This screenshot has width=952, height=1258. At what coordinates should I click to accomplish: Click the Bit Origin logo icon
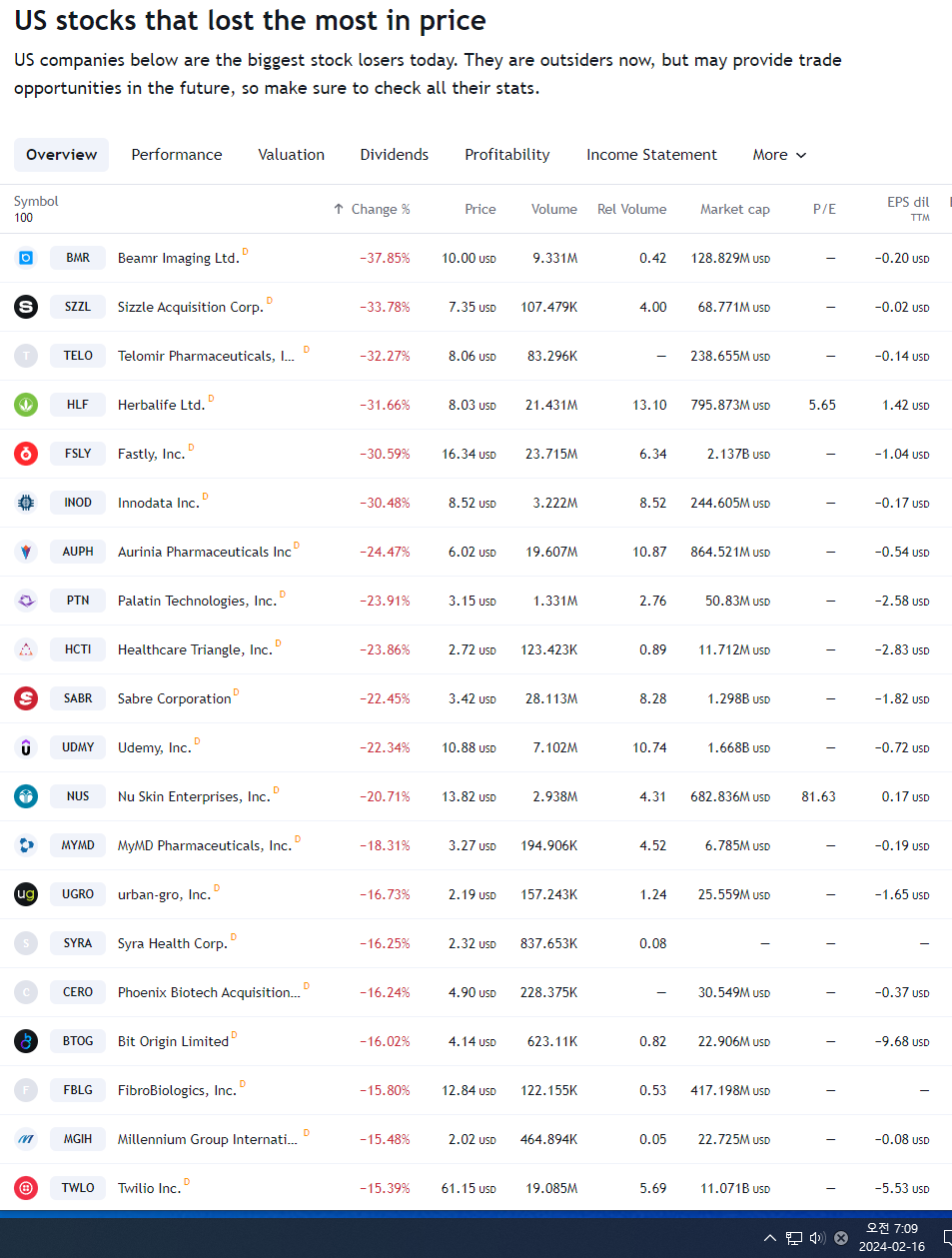26,1041
